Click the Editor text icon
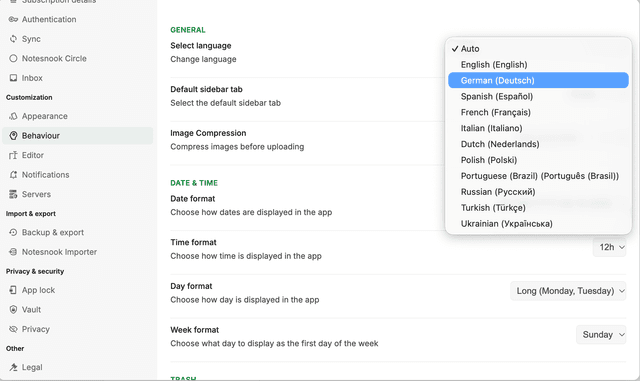The image size is (640, 381). (x=13, y=155)
